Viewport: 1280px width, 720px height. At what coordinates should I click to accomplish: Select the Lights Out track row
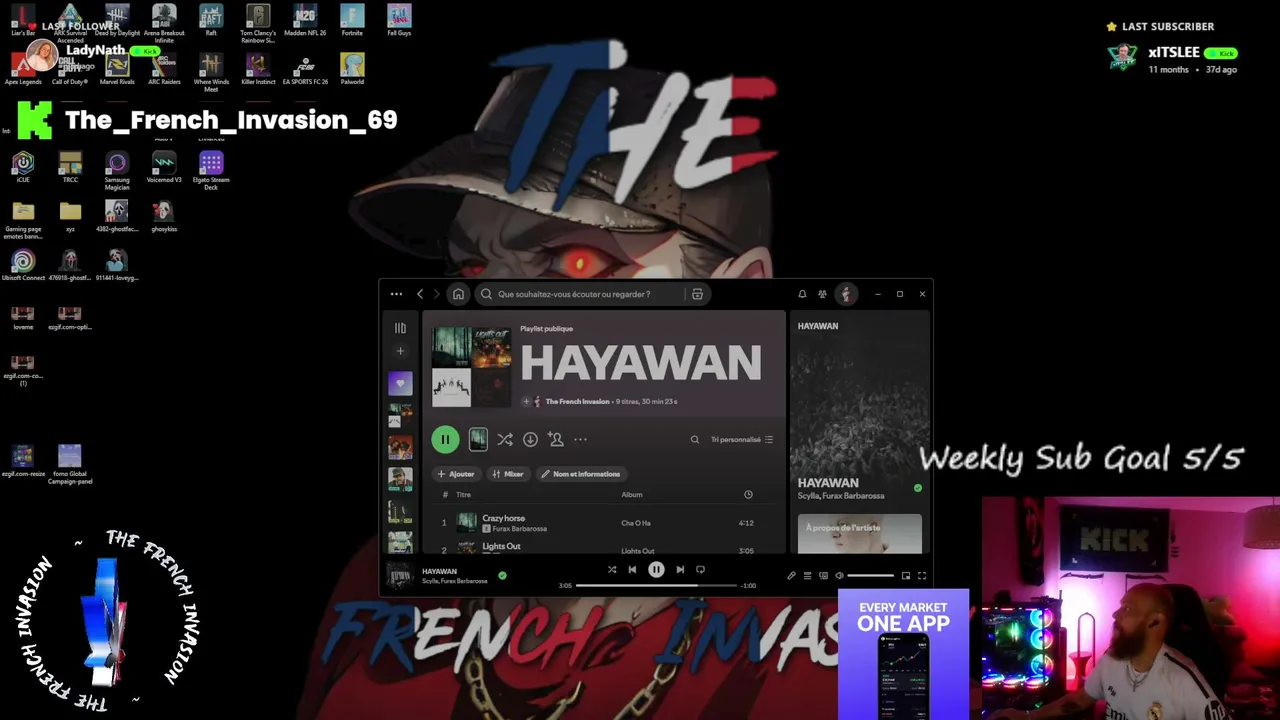(x=604, y=547)
